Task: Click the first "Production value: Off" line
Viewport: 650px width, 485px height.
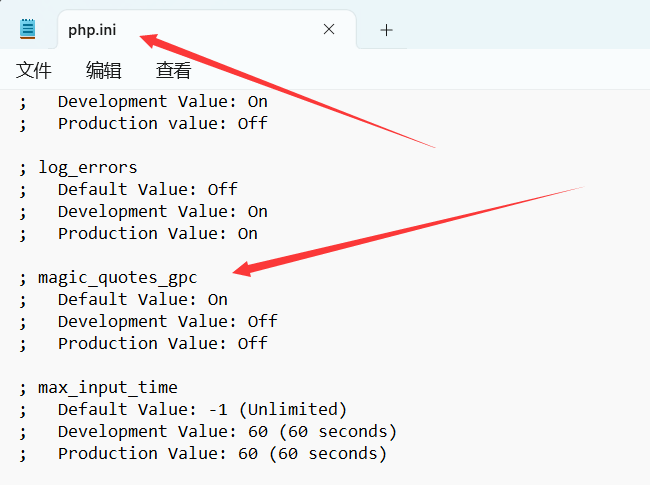Action: tap(162, 123)
